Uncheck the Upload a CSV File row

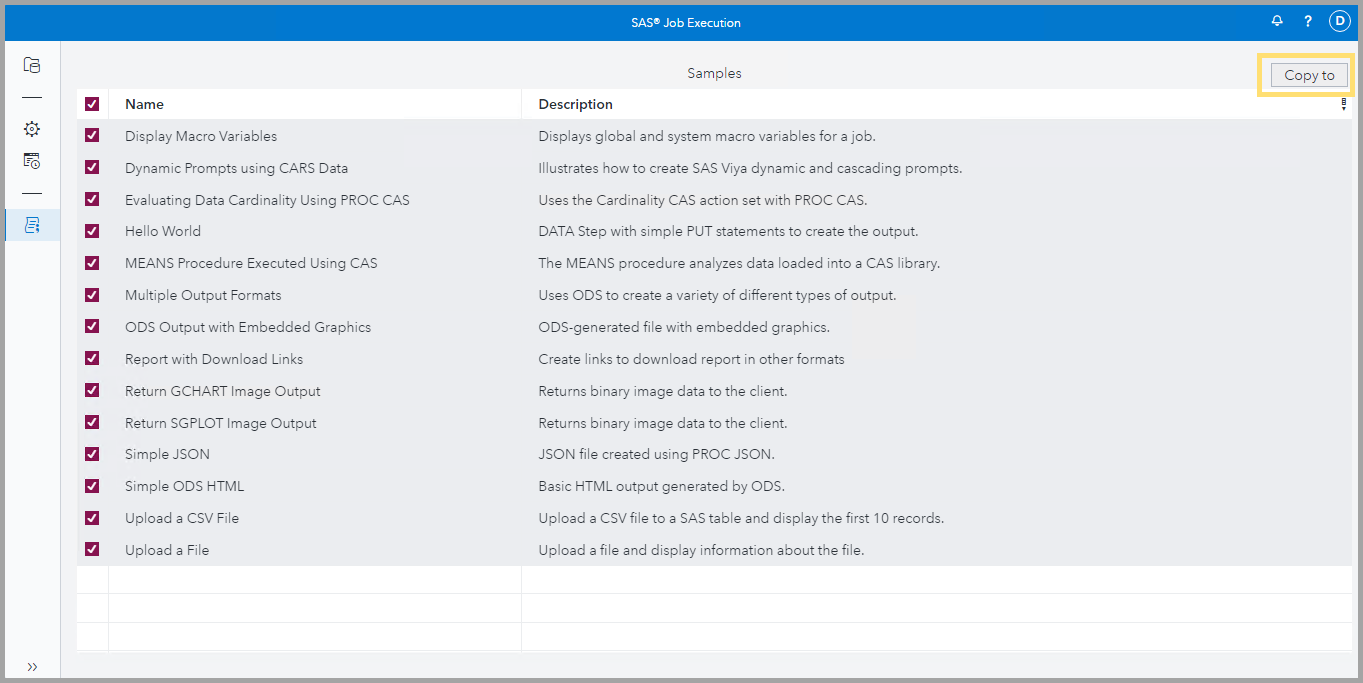91,517
